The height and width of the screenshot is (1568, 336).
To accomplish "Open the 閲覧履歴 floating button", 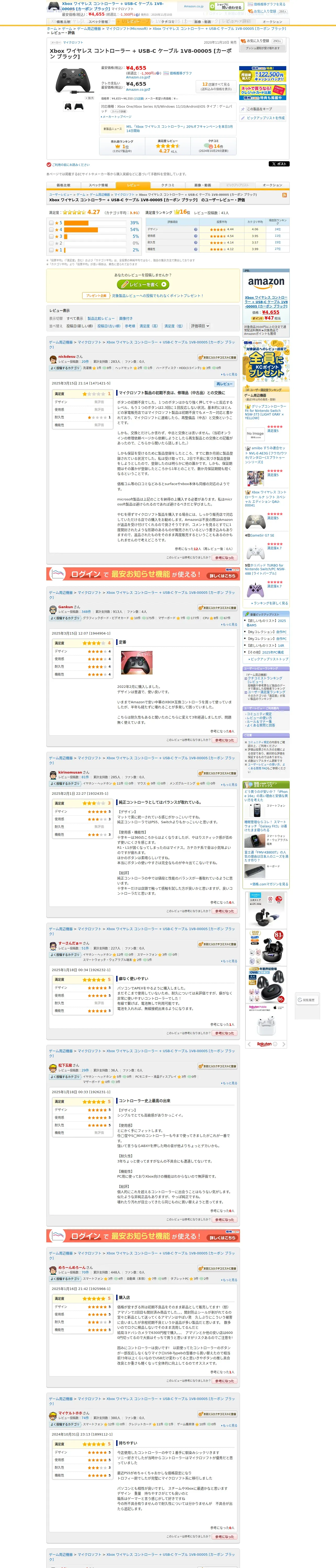I will (x=307, y=1000).
